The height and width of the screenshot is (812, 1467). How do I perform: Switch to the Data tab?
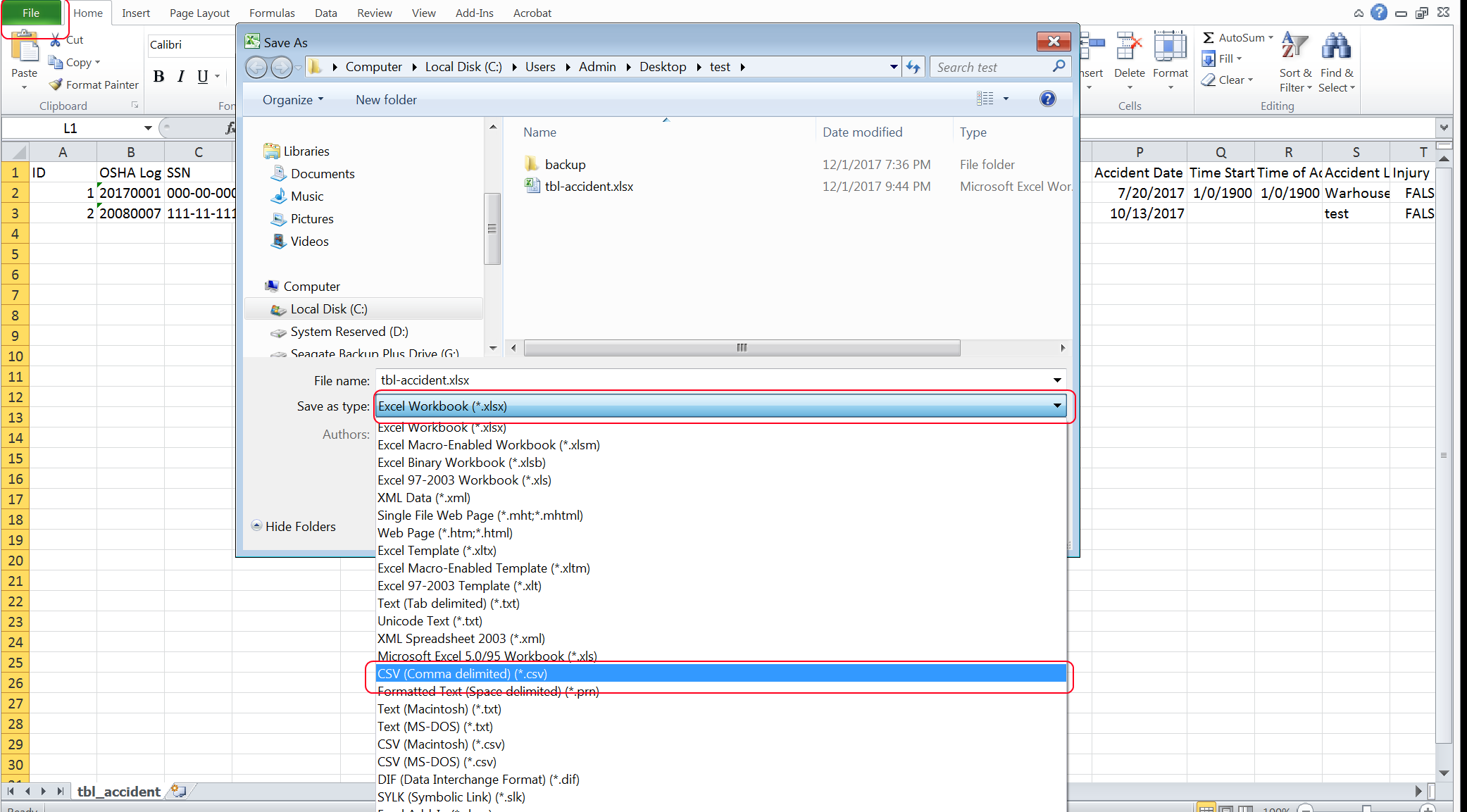click(x=326, y=13)
